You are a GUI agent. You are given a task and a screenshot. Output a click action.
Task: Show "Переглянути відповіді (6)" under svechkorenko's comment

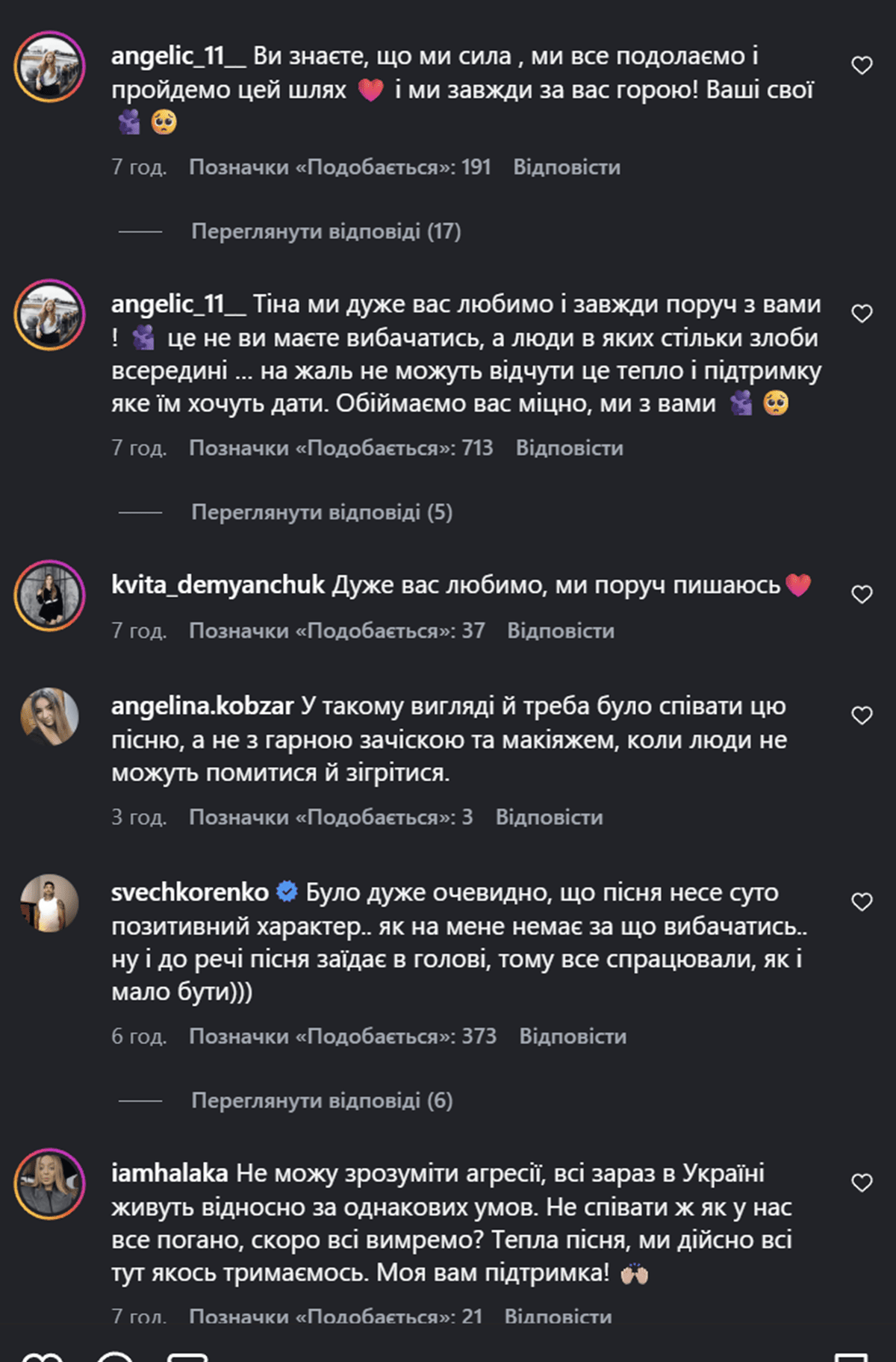(322, 1101)
